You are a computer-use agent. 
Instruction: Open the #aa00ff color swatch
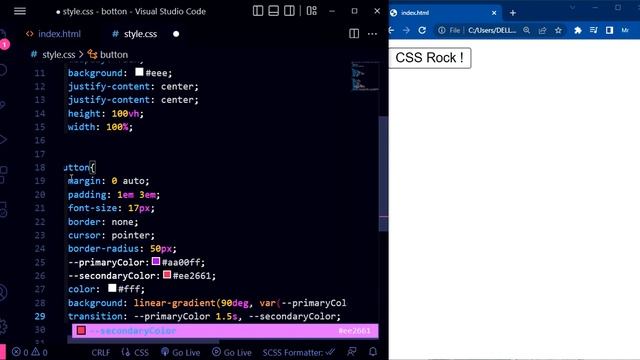point(156,261)
